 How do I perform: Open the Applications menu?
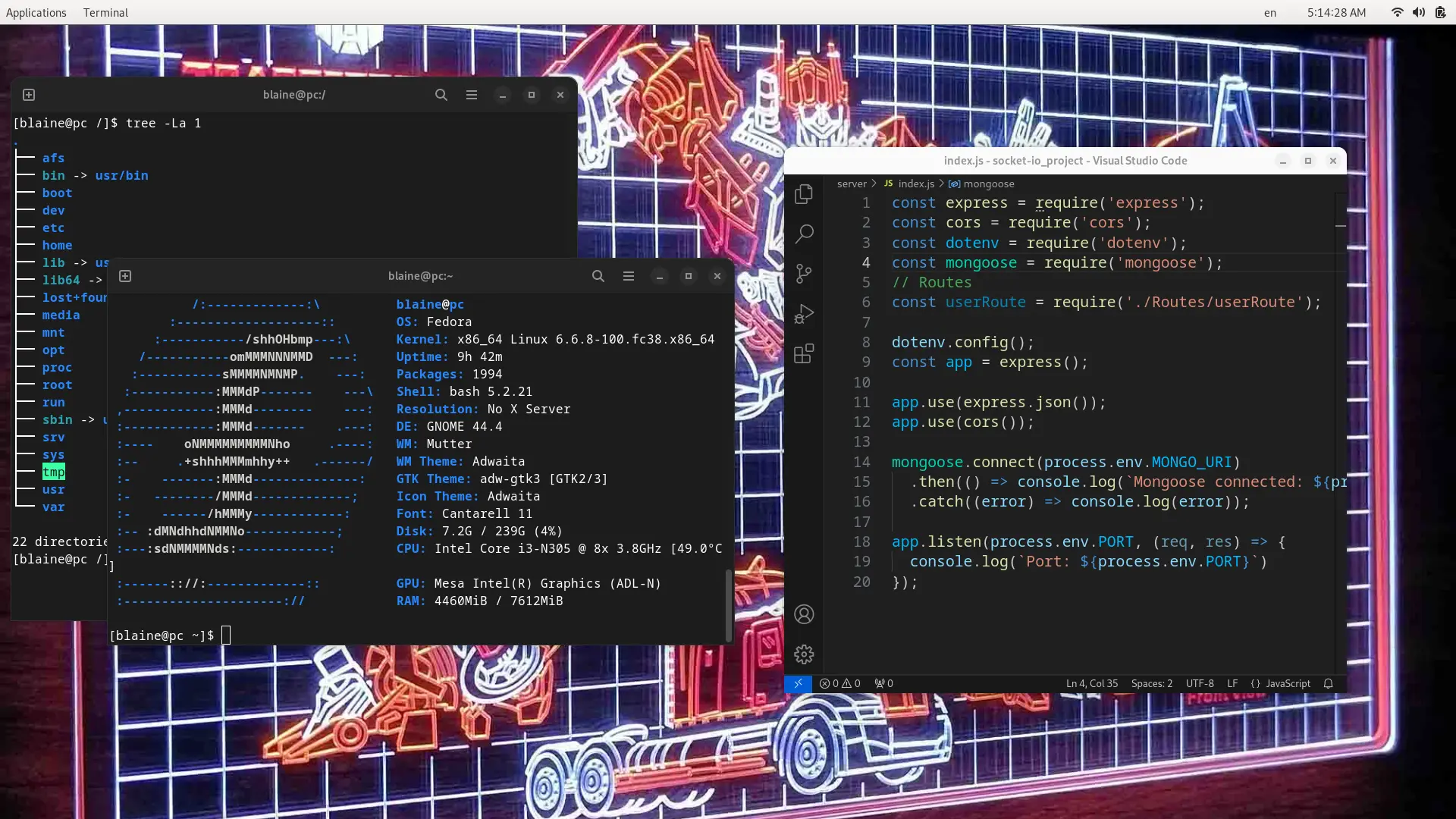coord(36,12)
